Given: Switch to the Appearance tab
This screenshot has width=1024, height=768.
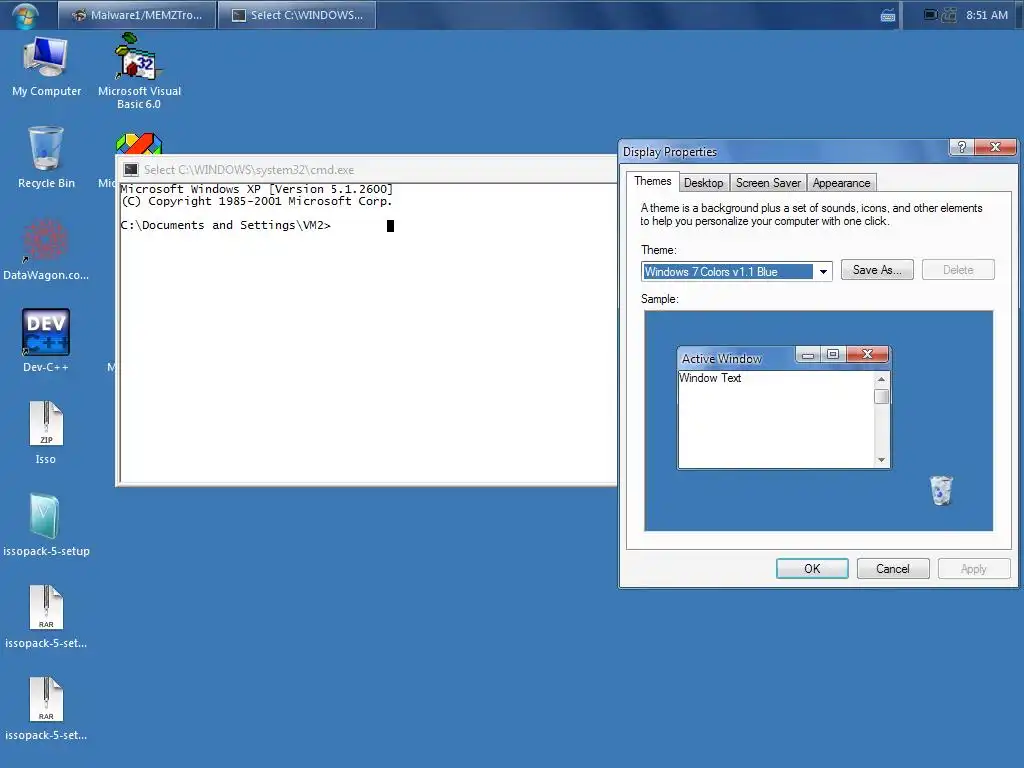Looking at the screenshot, I should 841,183.
